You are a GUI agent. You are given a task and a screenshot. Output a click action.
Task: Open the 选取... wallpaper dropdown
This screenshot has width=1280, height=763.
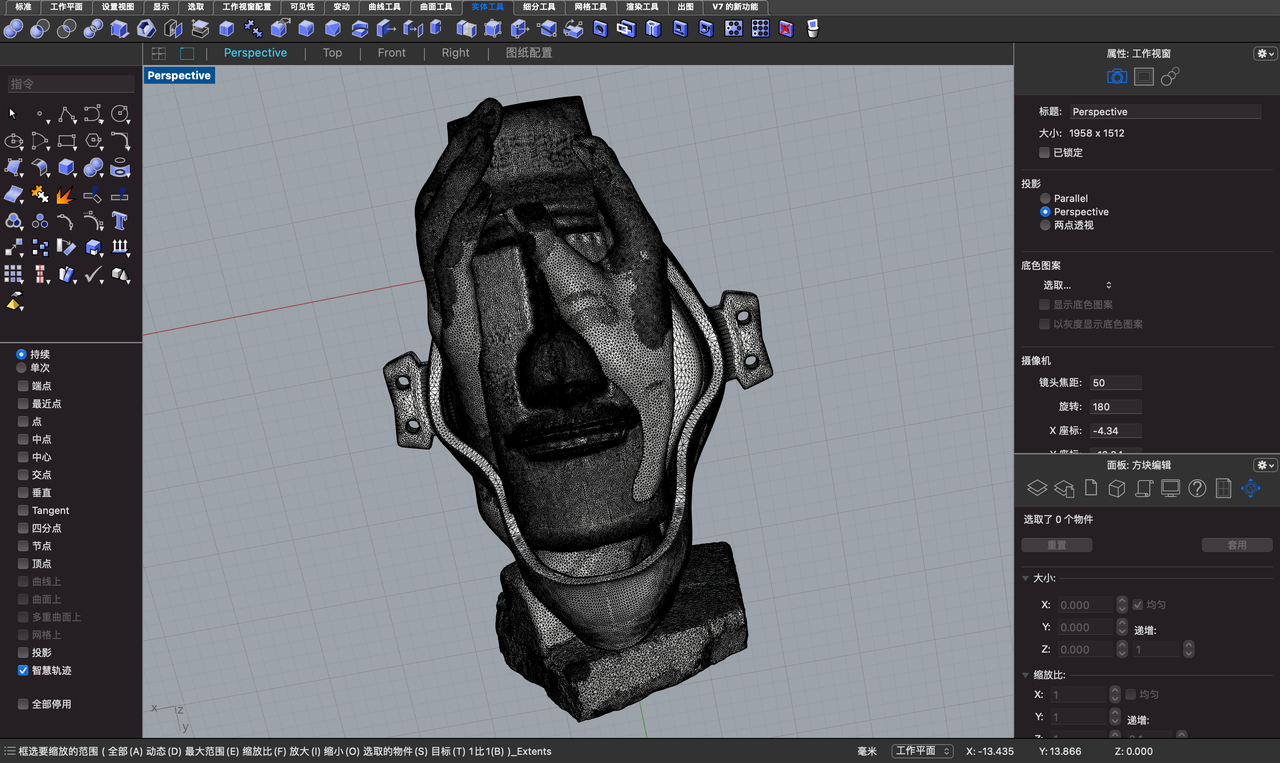pyautogui.click(x=1077, y=286)
